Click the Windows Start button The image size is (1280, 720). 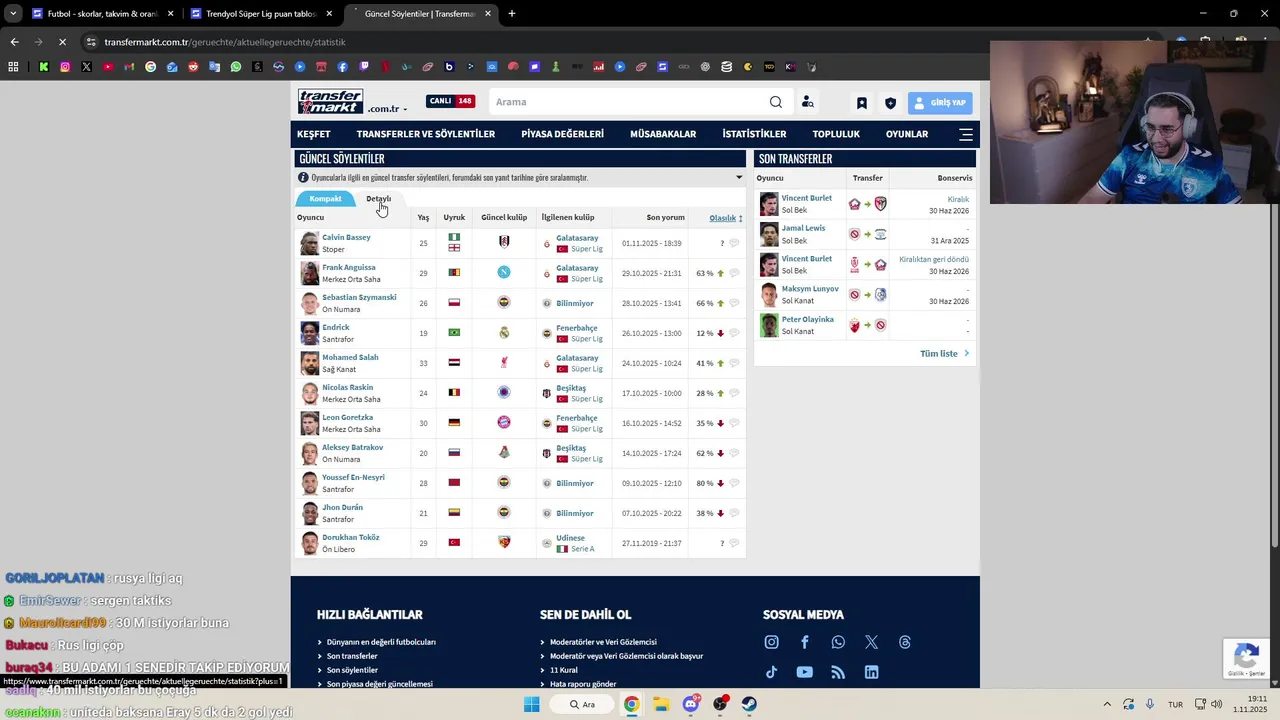tap(532, 704)
